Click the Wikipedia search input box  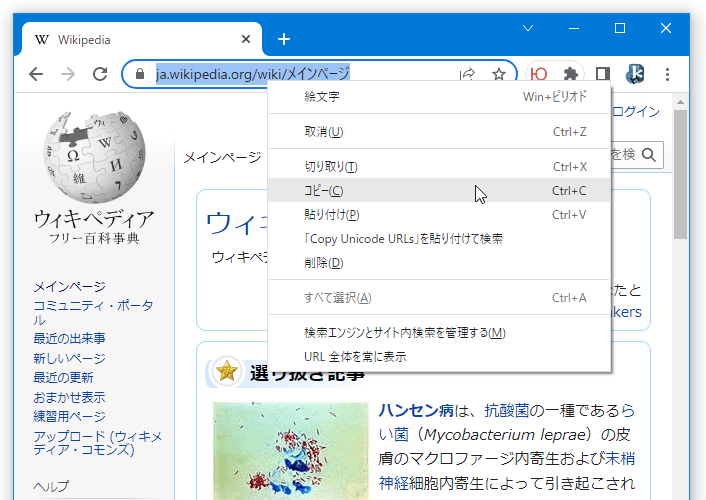(x=625, y=155)
